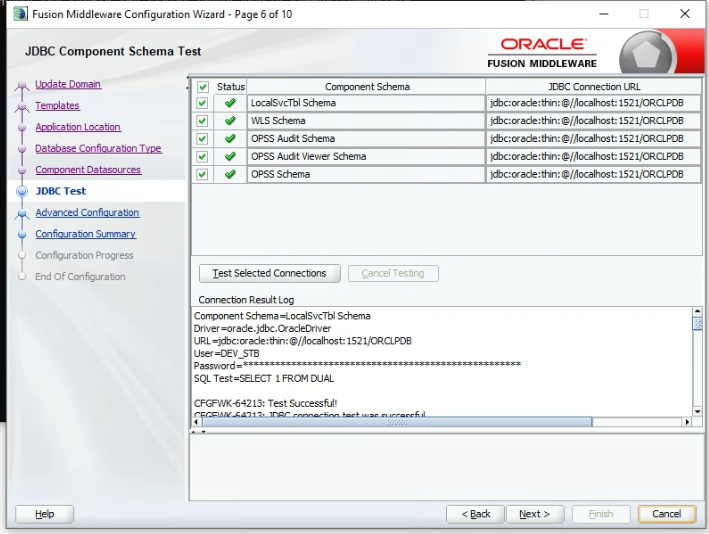Click the 'User=DEV_STB' log line
The image size is (709, 534).
227,354
